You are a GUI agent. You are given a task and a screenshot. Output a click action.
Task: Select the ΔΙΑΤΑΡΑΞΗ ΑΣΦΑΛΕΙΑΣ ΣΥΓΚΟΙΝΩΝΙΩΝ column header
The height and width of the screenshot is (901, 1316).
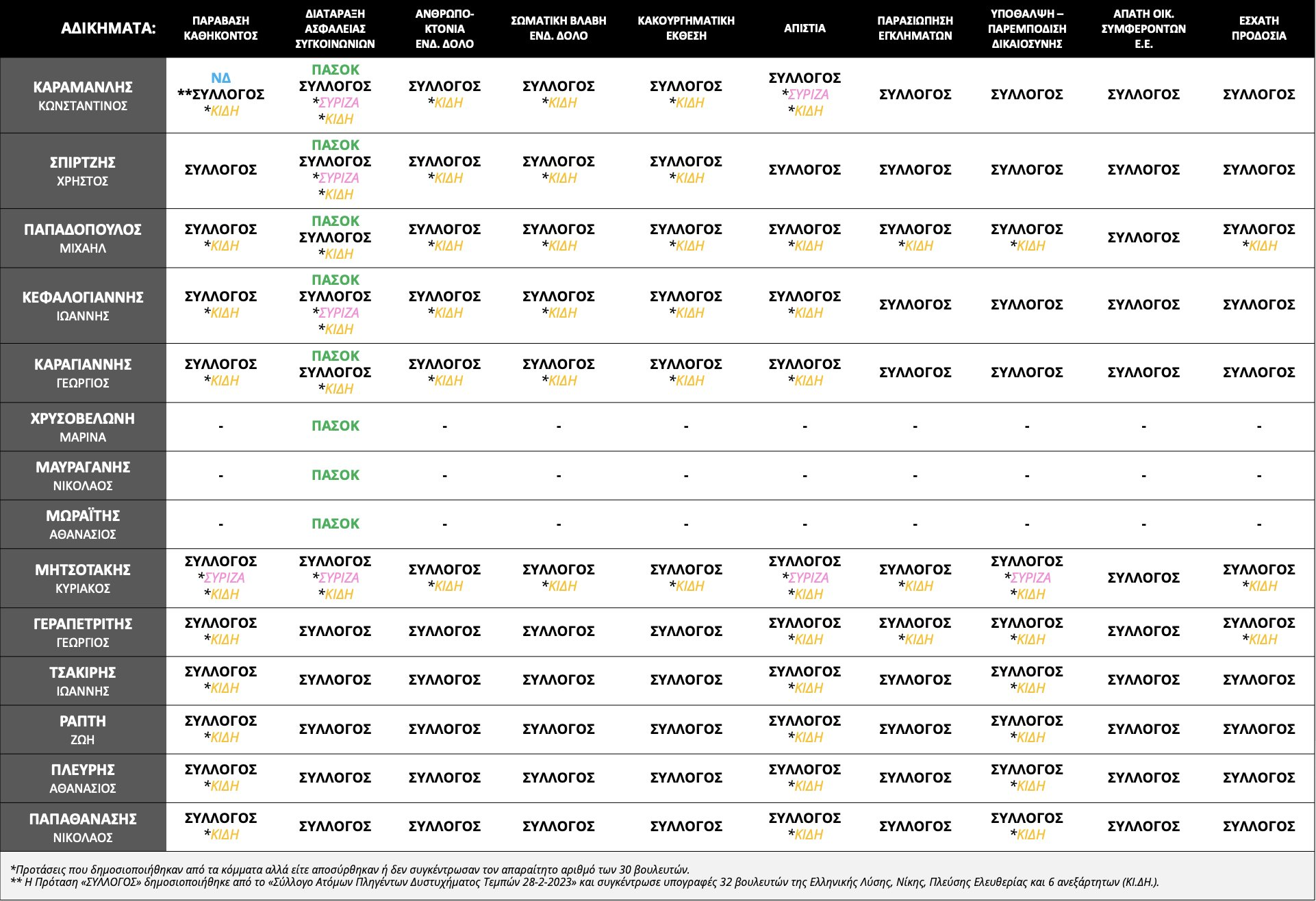(x=335, y=29)
